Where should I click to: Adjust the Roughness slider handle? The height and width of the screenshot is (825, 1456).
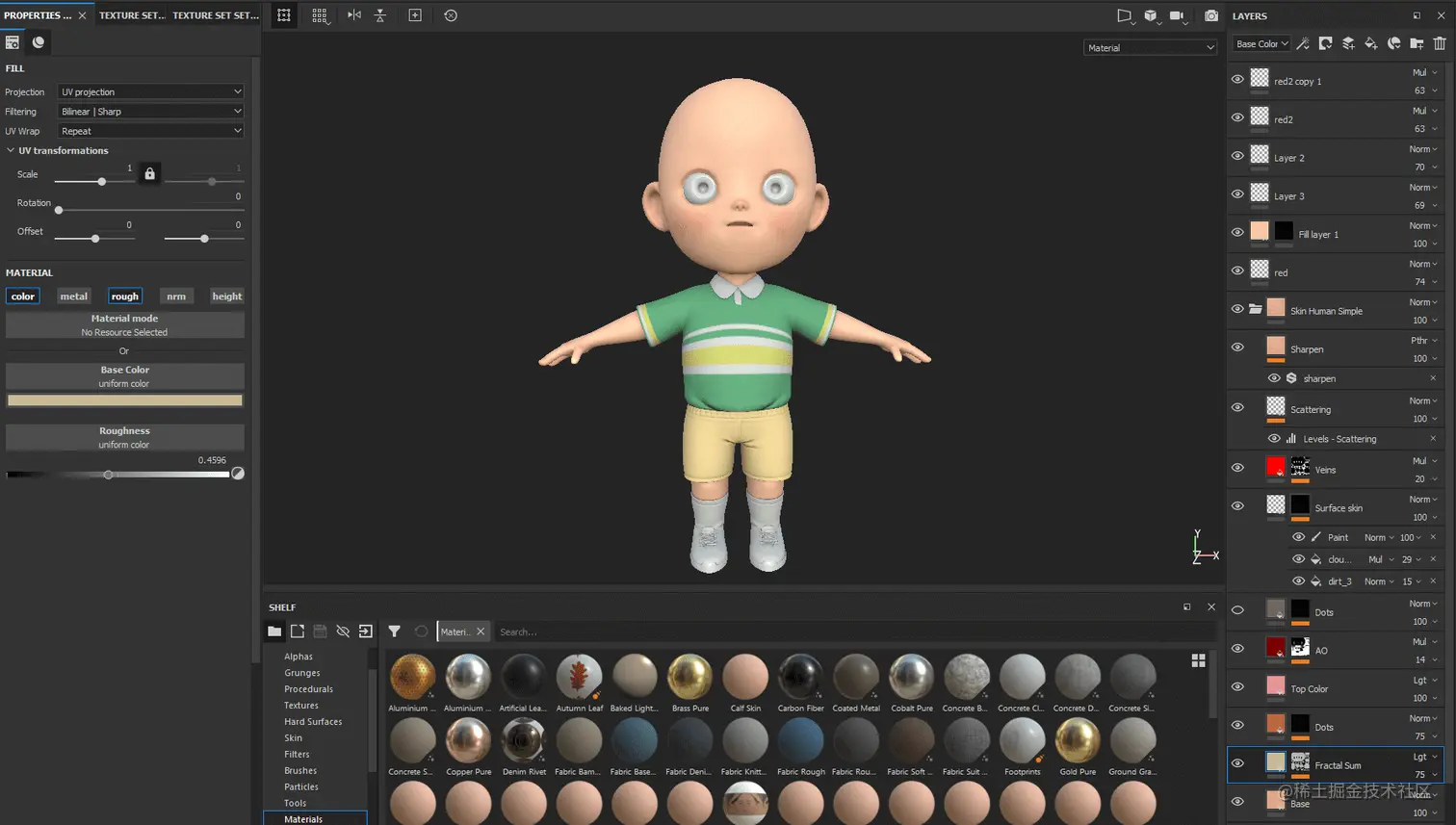pos(108,475)
